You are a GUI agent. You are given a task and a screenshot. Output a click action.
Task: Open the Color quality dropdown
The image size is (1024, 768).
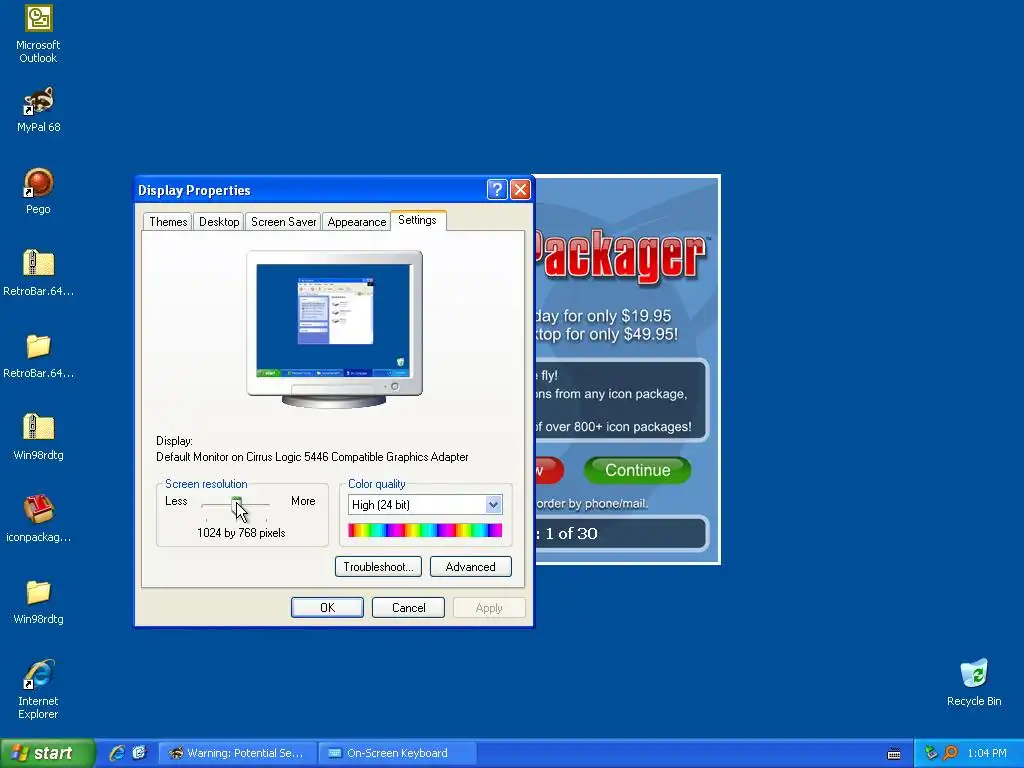click(x=493, y=504)
